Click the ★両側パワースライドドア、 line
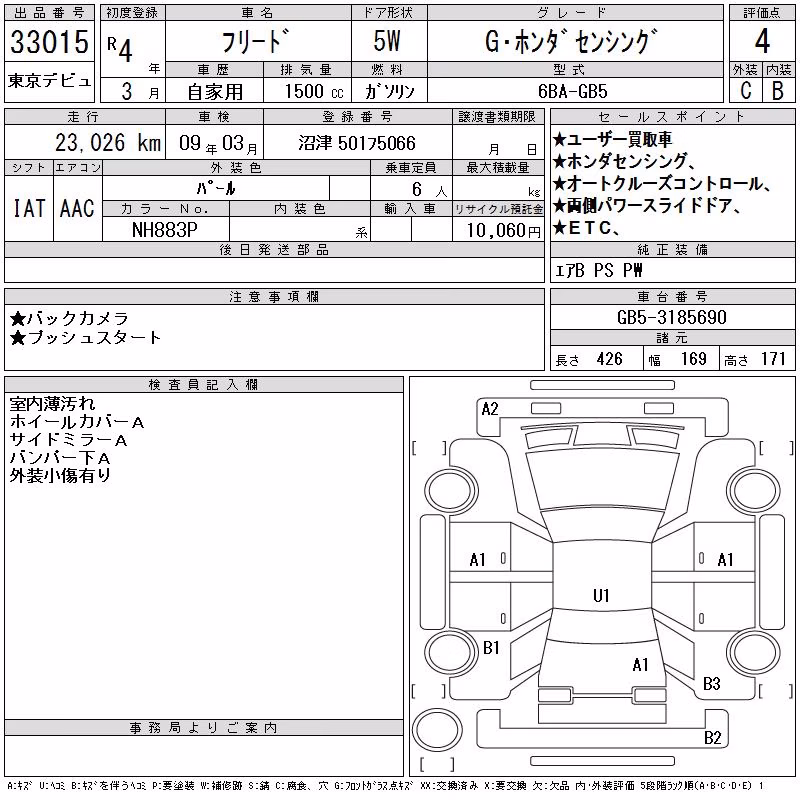 [x=647, y=206]
